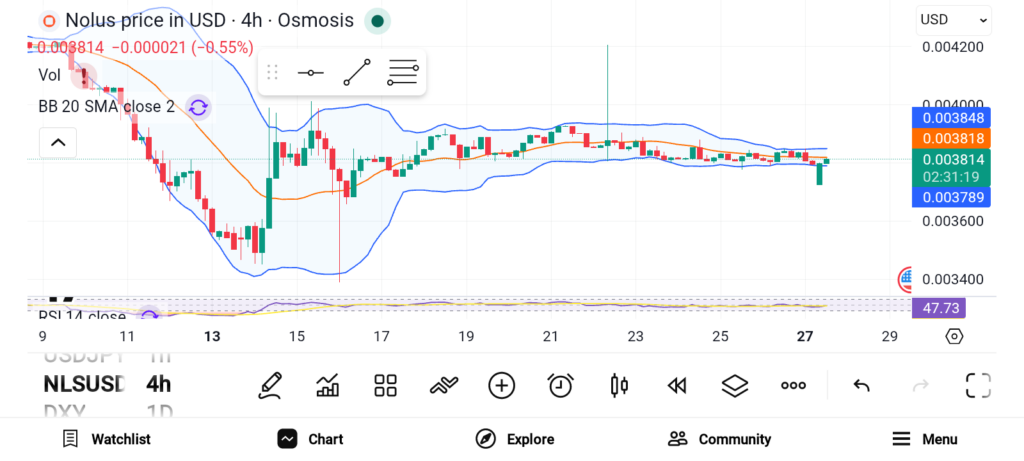Click the chart settings hexagon icon
Viewport: 1024px width, 461px height.
(953, 336)
